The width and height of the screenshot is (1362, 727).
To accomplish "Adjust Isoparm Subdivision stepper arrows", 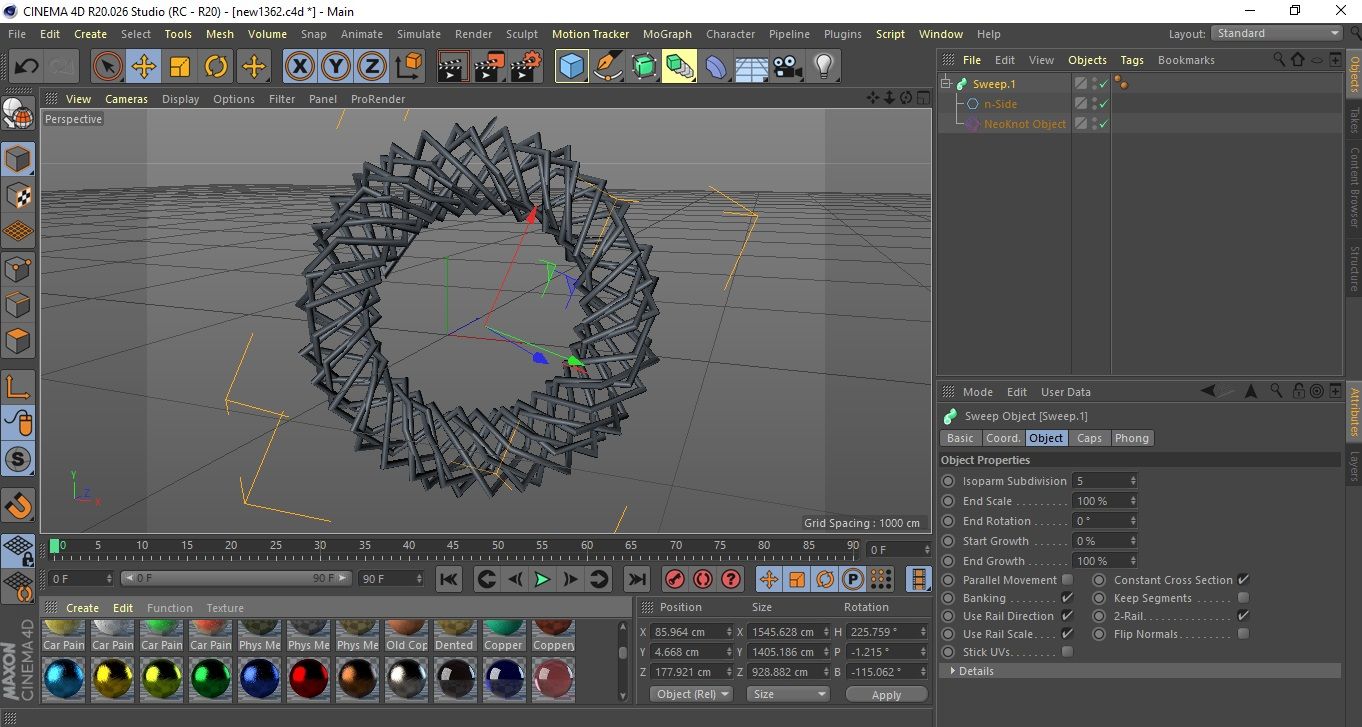I will 1133,481.
